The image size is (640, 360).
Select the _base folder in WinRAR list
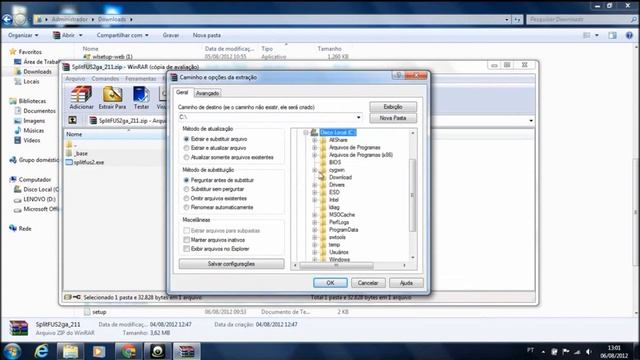tap(78, 153)
